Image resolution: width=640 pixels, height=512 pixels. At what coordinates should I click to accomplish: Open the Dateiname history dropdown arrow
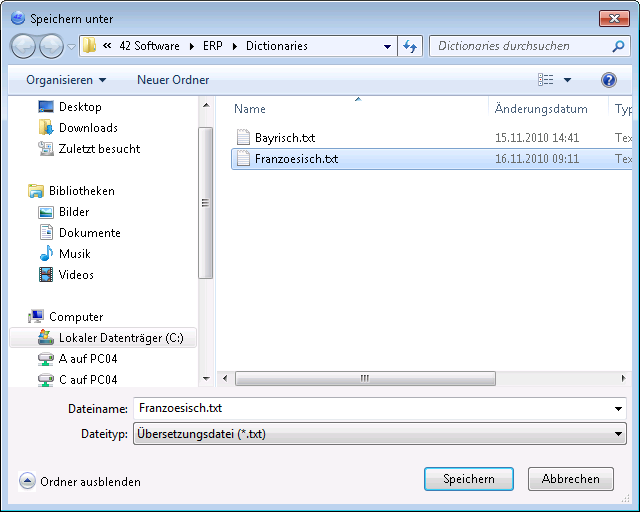pyautogui.click(x=618, y=409)
